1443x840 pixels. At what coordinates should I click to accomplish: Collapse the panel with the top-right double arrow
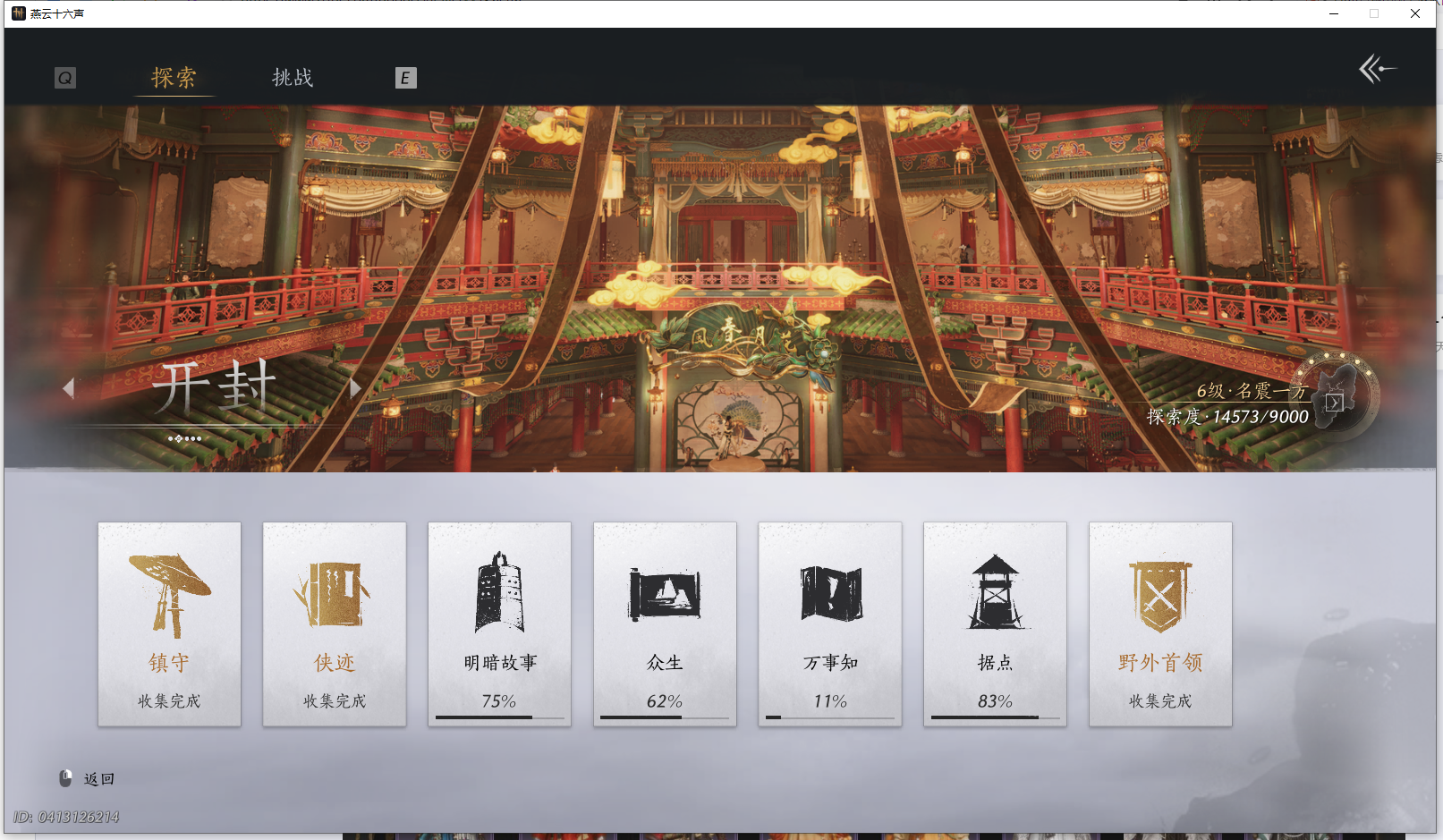(1379, 68)
